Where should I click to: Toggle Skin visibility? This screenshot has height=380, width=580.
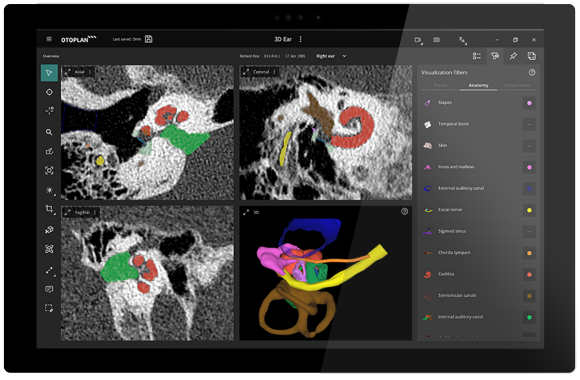click(529, 146)
